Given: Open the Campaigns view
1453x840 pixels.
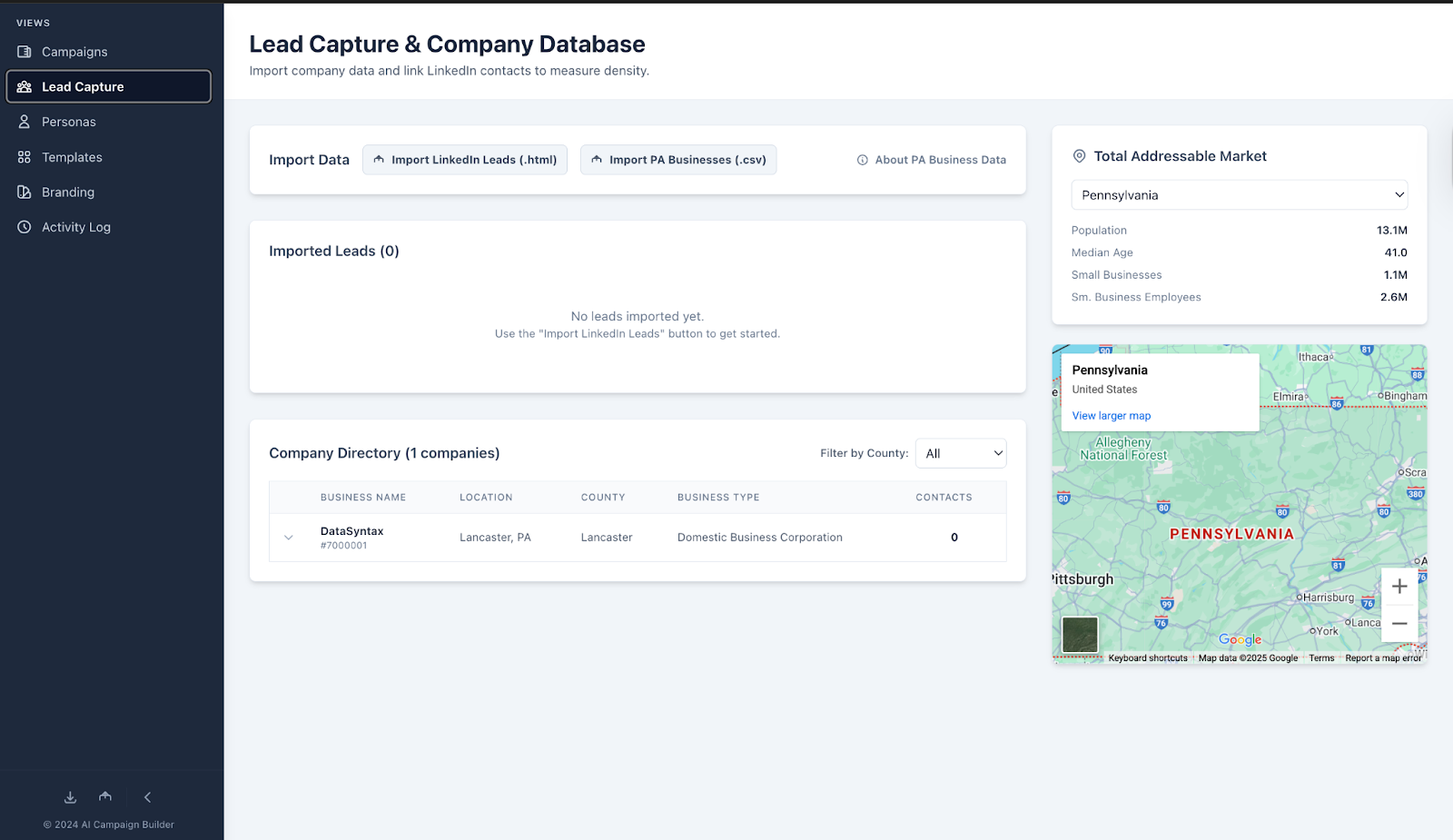Looking at the screenshot, I should click(x=74, y=52).
